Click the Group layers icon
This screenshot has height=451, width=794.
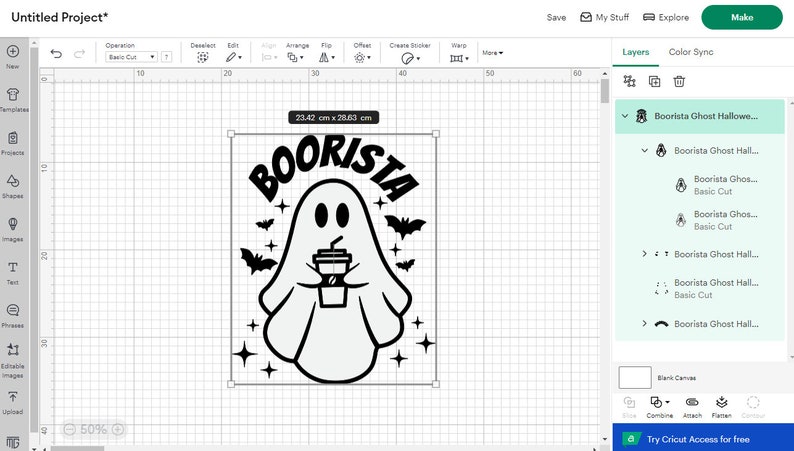click(629, 81)
